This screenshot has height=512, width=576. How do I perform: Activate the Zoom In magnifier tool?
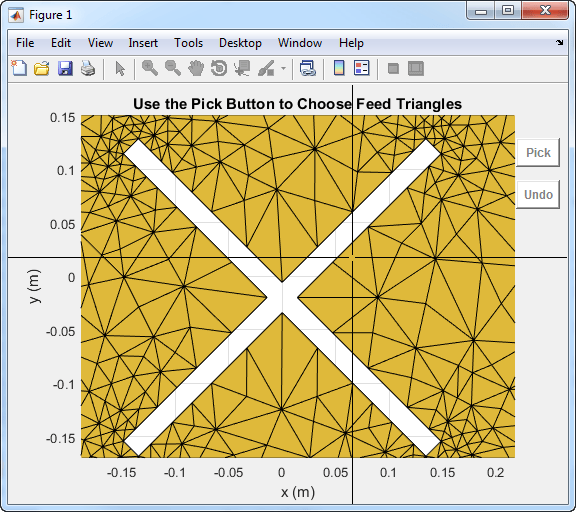tap(150, 68)
